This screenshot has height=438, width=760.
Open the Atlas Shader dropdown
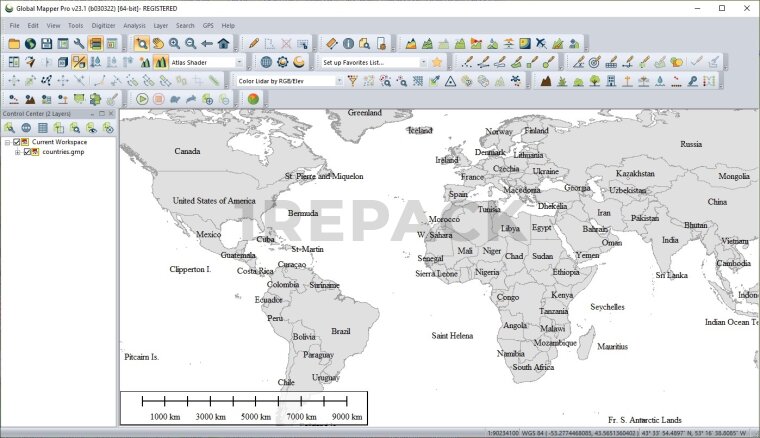tap(206, 62)
